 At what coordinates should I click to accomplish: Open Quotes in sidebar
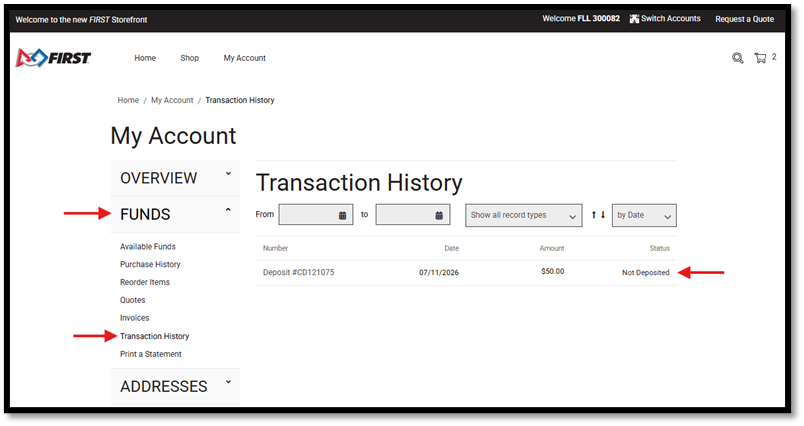point(133,300)
